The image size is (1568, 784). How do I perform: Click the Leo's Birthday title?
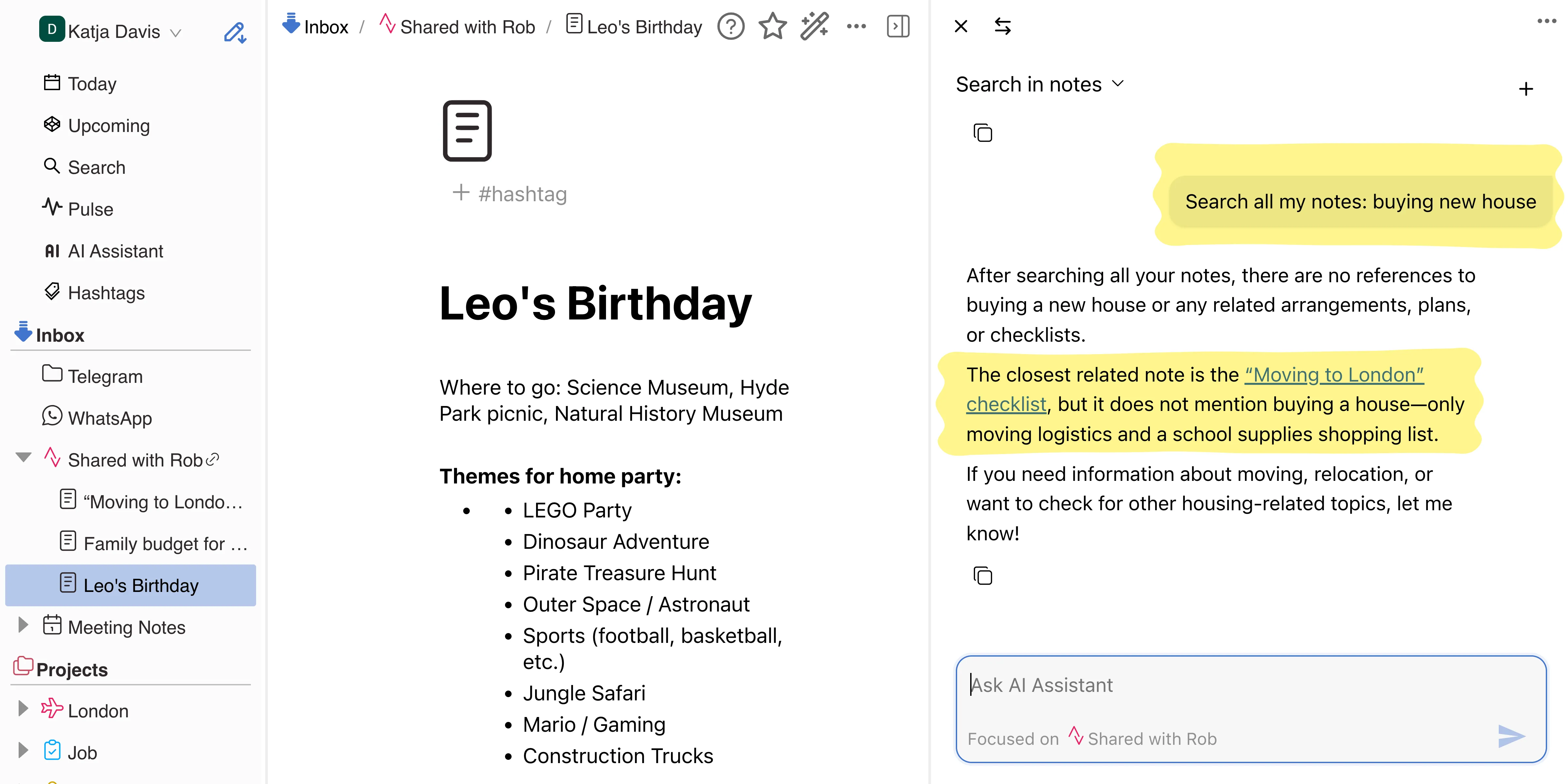(x=595, y=303)
